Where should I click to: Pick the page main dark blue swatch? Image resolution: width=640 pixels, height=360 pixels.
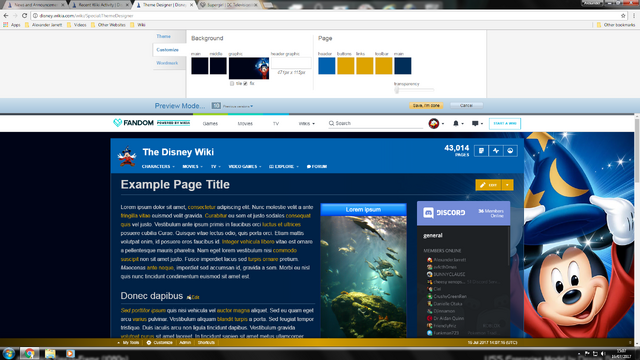tap(402, 66)
